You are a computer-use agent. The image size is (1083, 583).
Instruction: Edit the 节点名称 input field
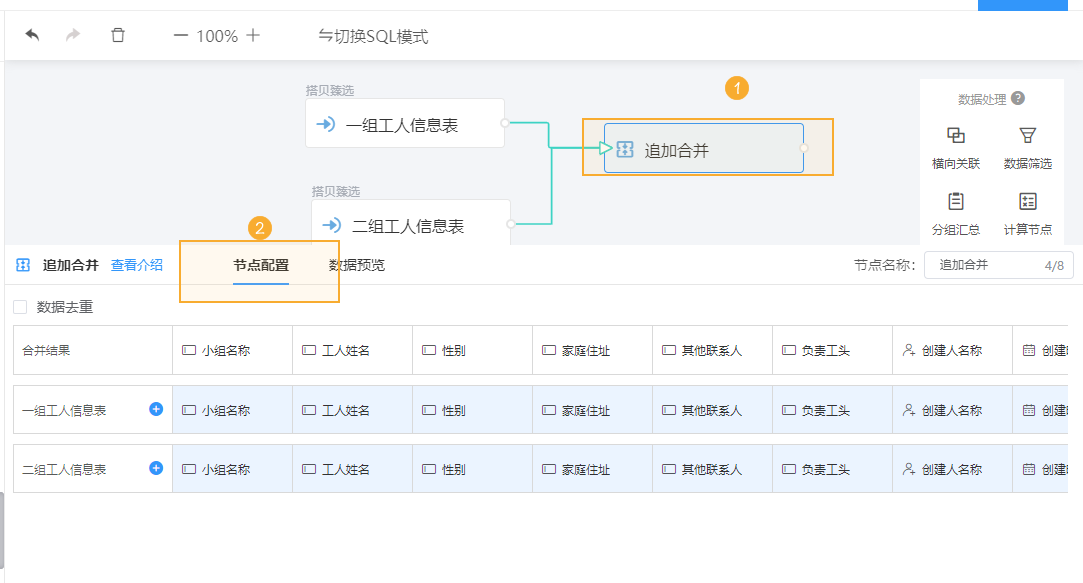[992, 265]
